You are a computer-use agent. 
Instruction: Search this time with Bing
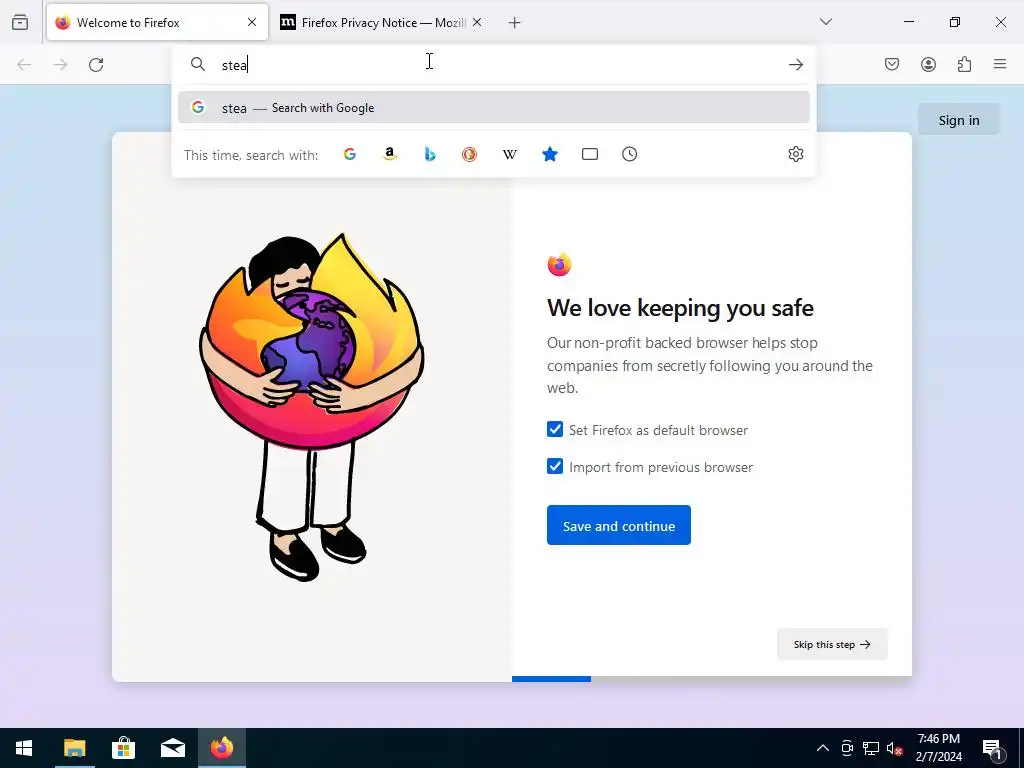pos(430,154)
